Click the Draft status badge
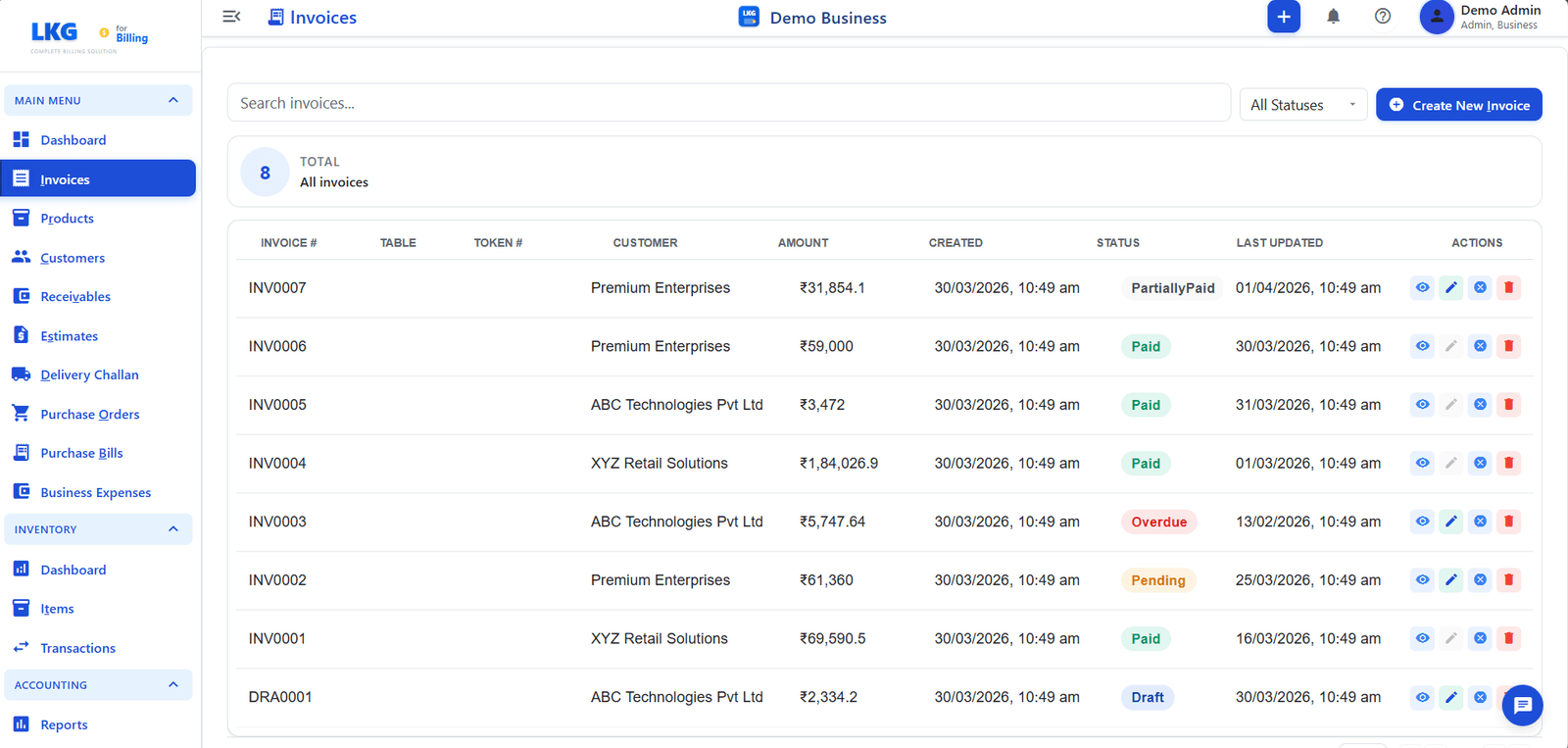Viewport: 1568px width, 748px height. click(1148, 698)
